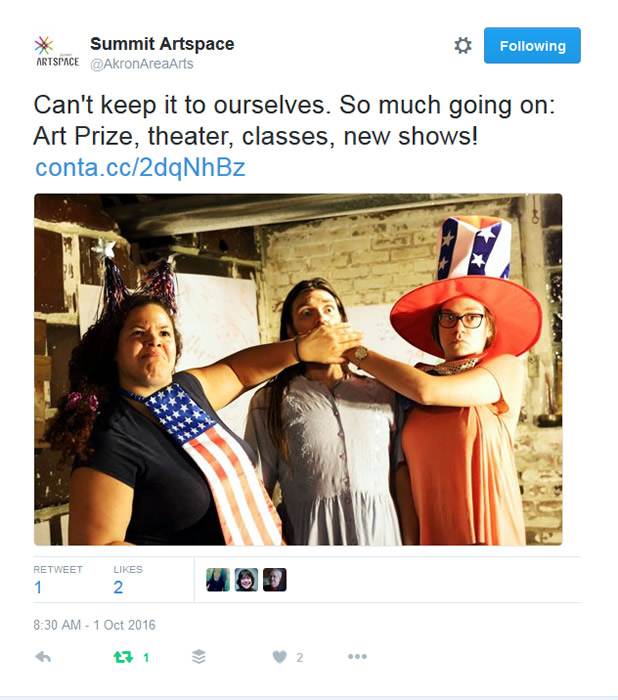Open first liker's avatar thumbnail
Screen dimensions: 618x700
[x=218, y=579]
